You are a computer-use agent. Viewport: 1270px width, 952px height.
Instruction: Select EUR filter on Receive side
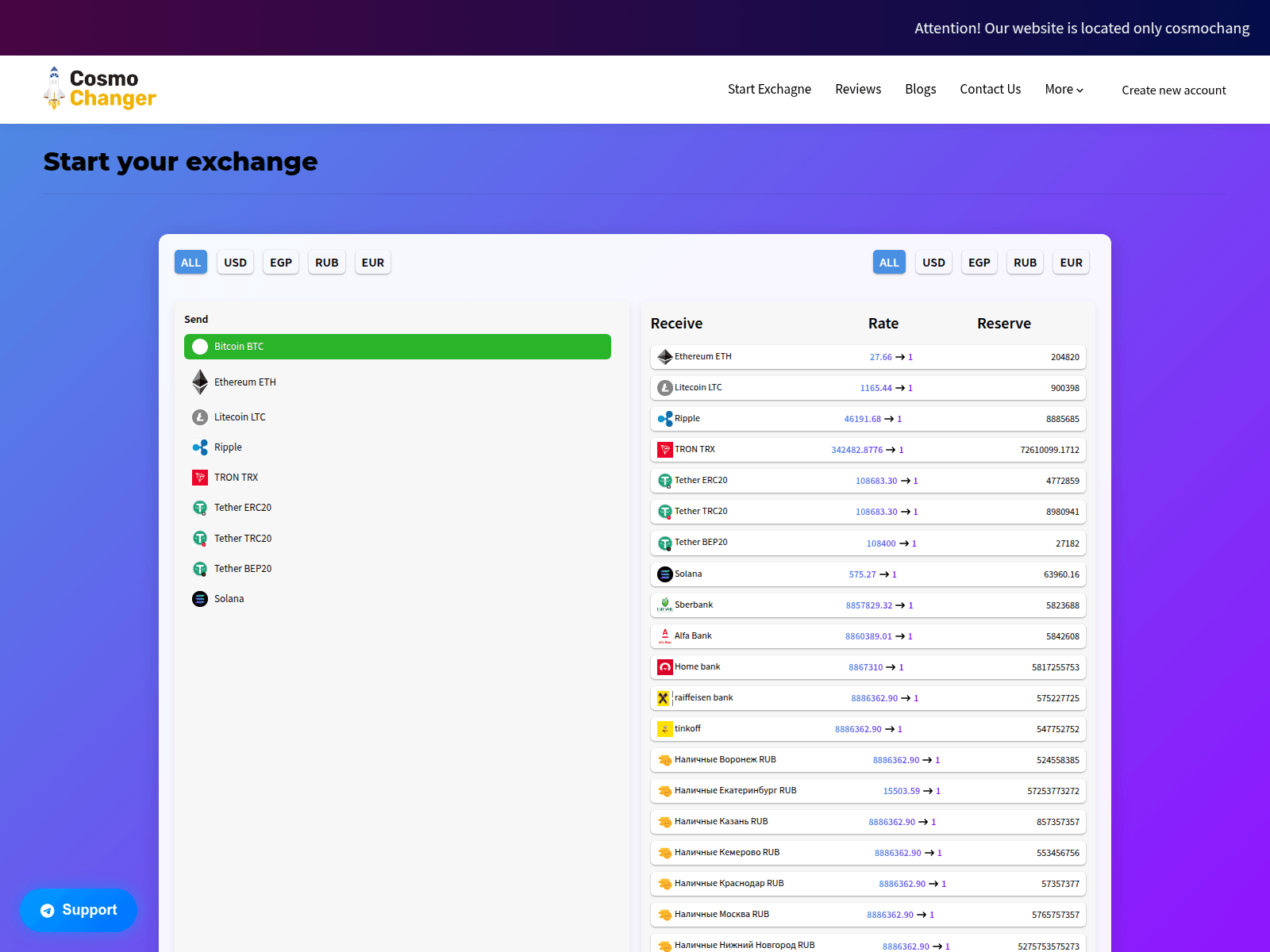(1072, 263)
